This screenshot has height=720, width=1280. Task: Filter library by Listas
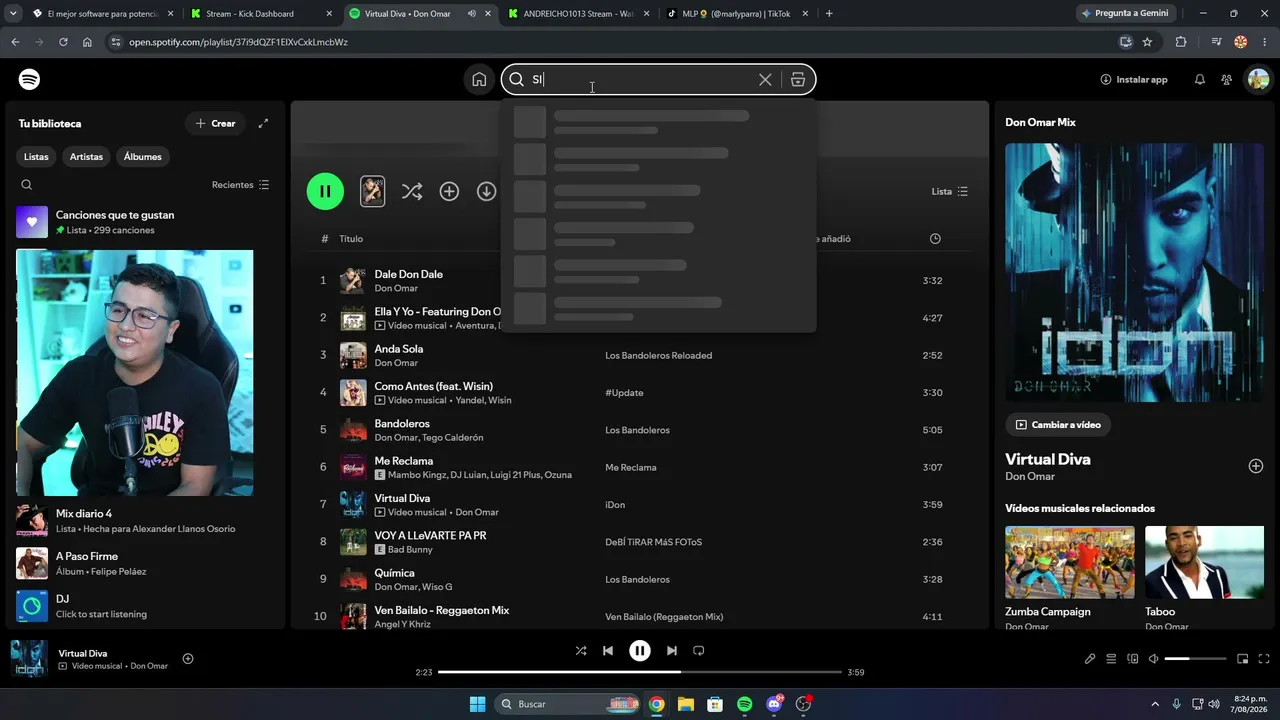(x=36, y=157)
